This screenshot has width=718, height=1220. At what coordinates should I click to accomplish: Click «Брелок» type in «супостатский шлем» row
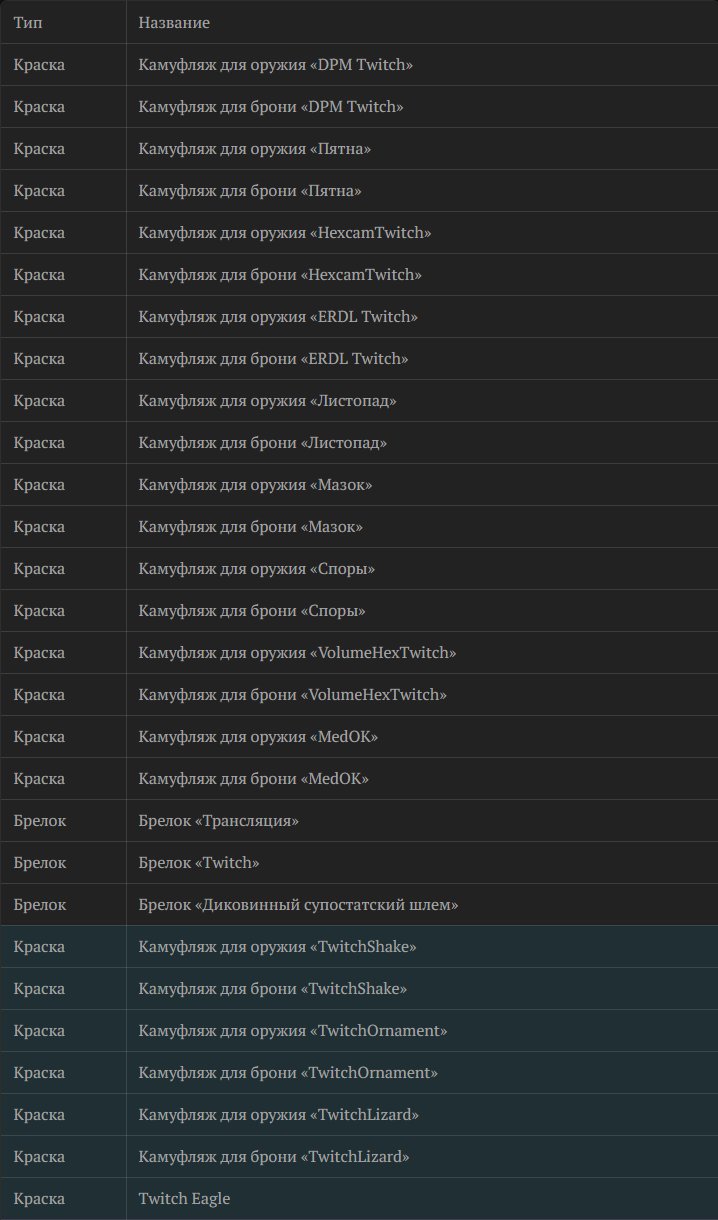tap(40, 905)
